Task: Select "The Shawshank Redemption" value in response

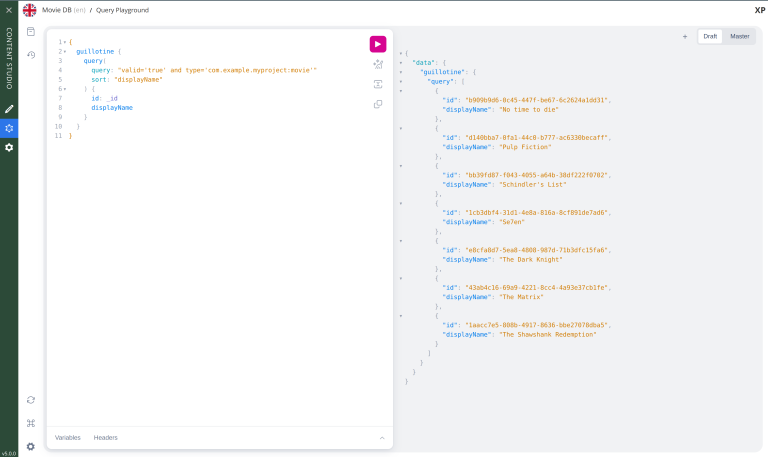Action: click(x=548, y=335)
